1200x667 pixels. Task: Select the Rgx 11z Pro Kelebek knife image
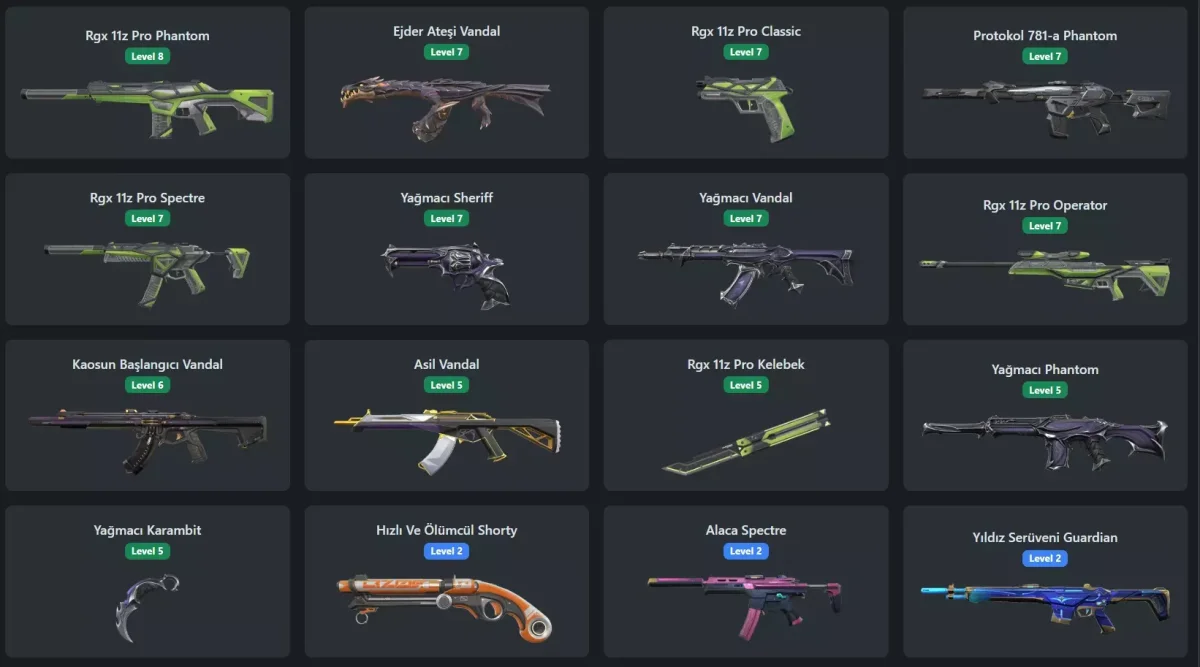[746, 442]
